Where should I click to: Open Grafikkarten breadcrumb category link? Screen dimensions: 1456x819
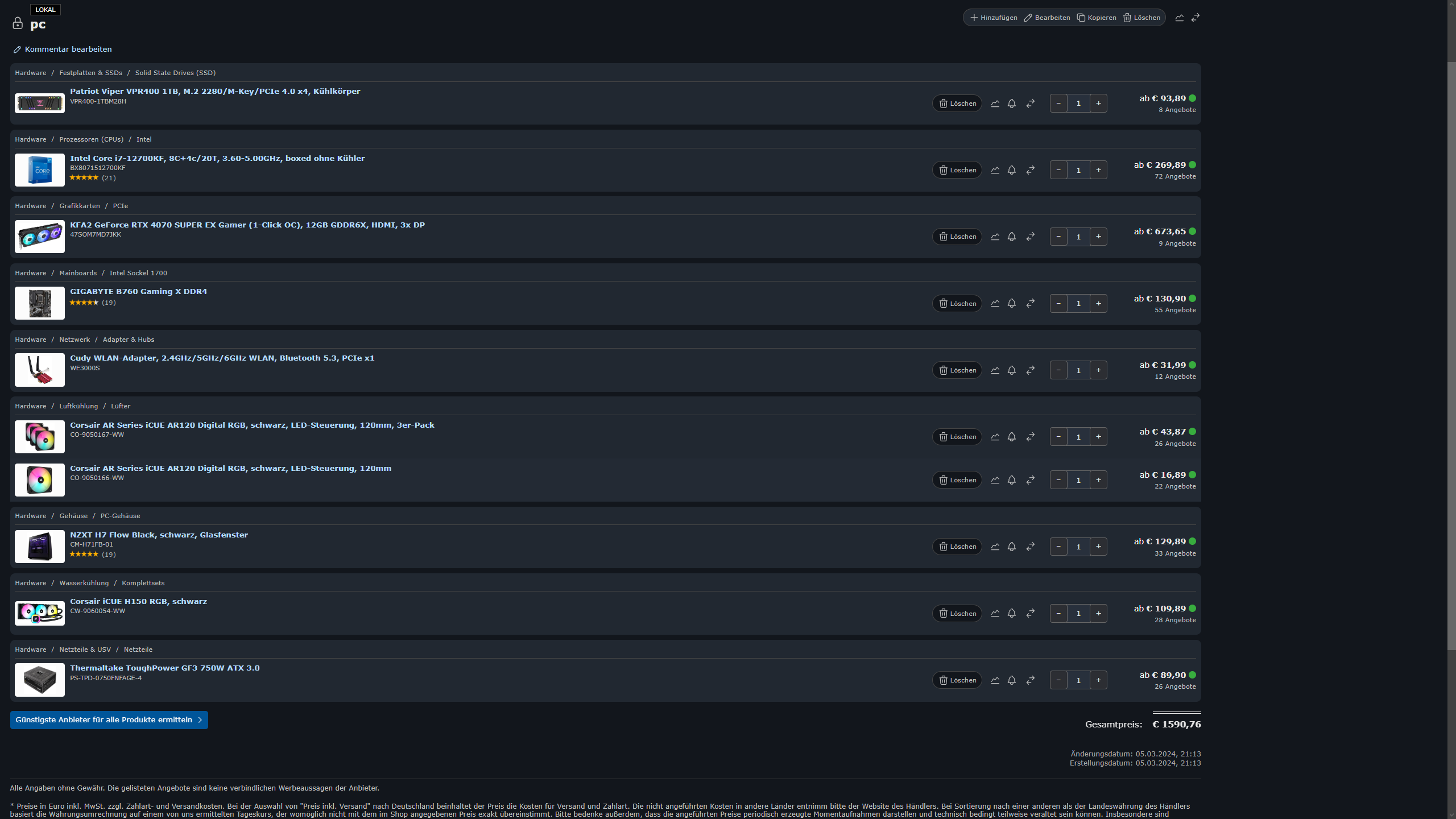79,206
